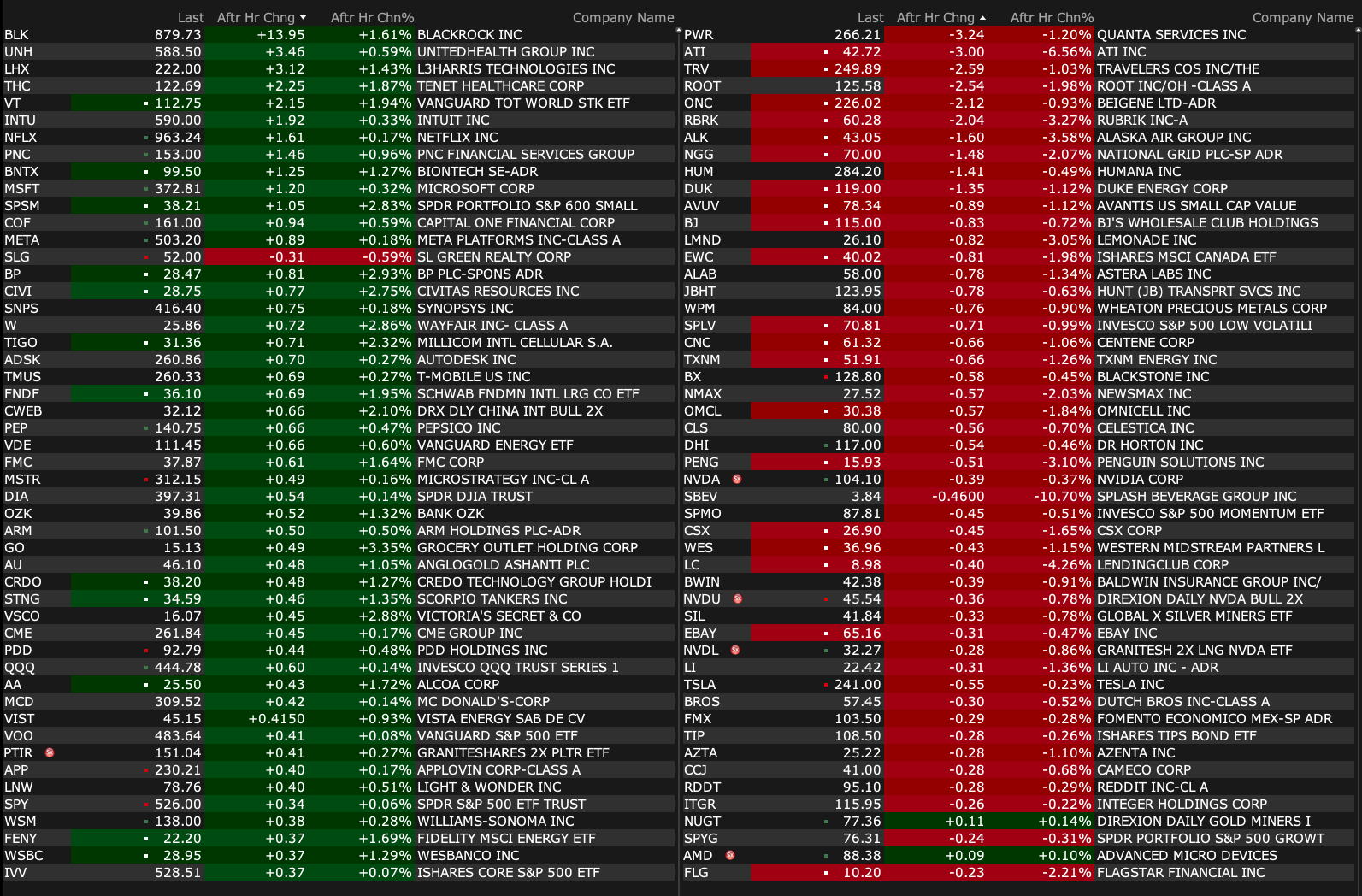Click the NETFLIX INC last price cell
This screenshot has width=1362, height=896.
[179, 138]
